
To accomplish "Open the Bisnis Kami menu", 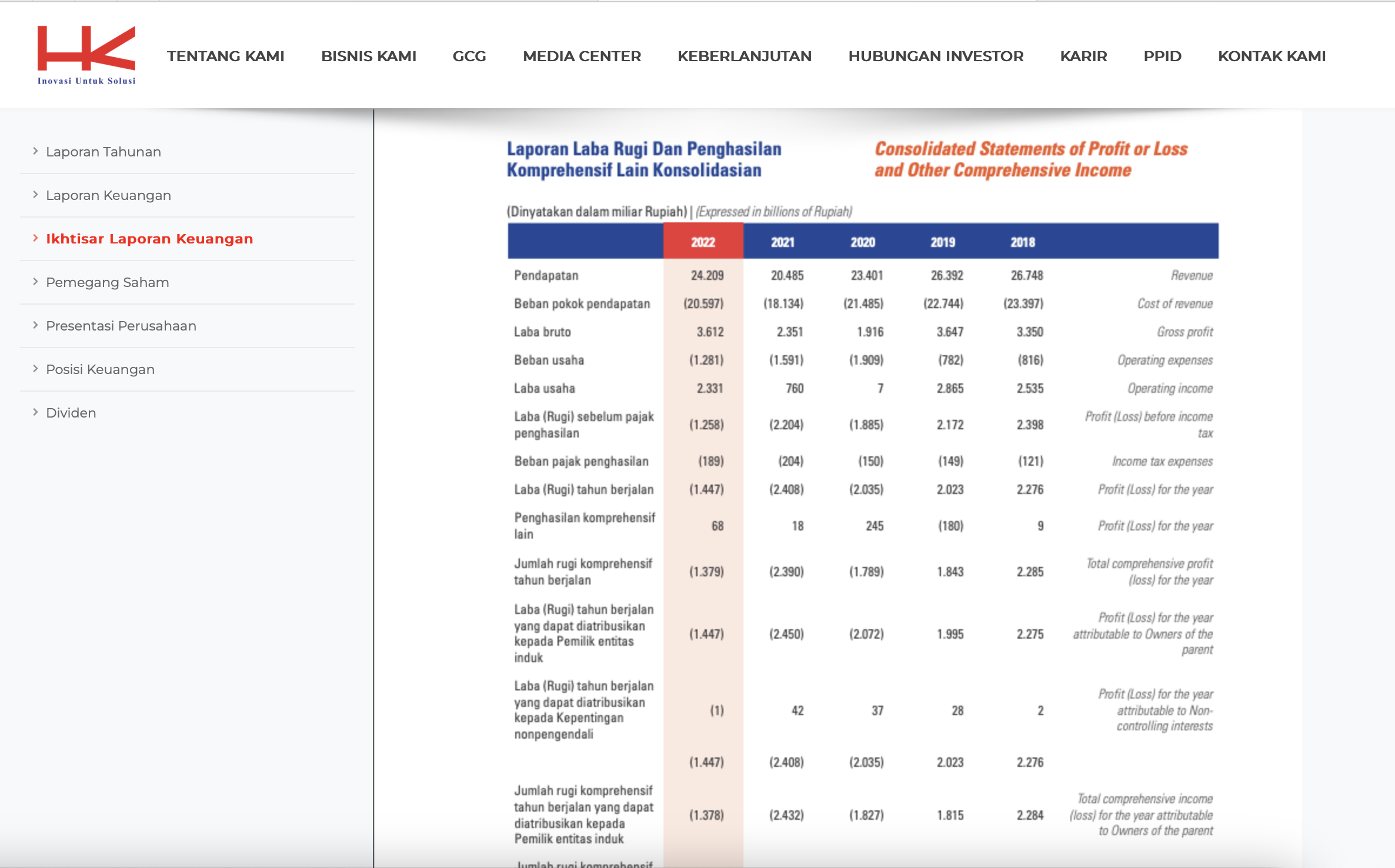I will tap(369, 56).
